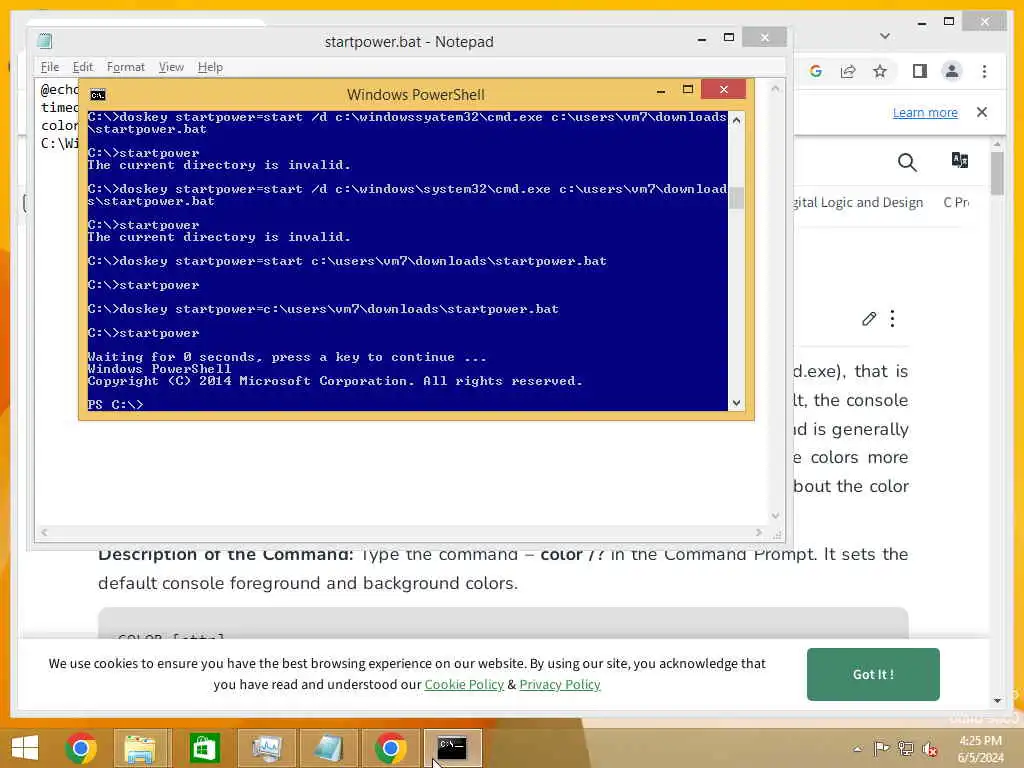Open the muted volume tray icon

pos(930,749)
